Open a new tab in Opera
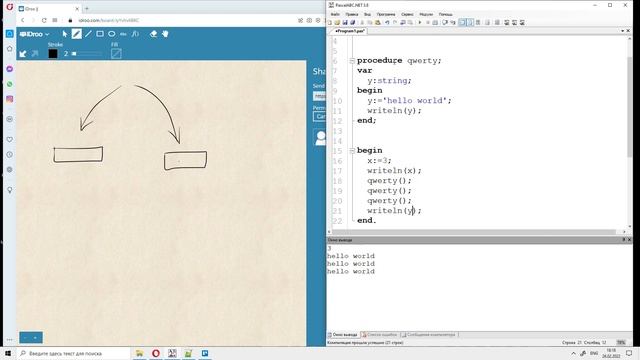This screenshot has height=360, width=640. tap(87, 8)
